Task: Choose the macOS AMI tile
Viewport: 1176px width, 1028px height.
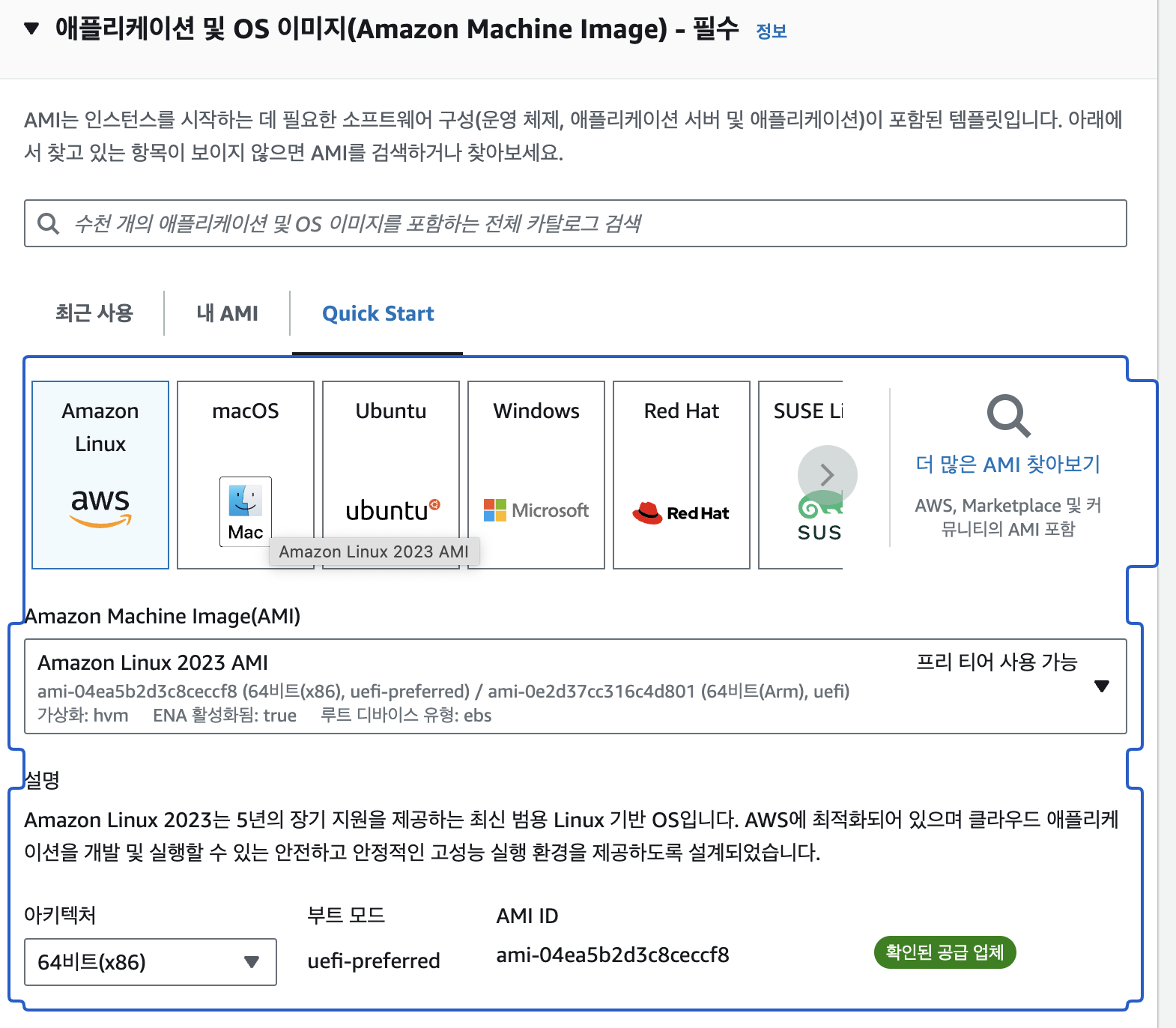Action: point(246,475)
